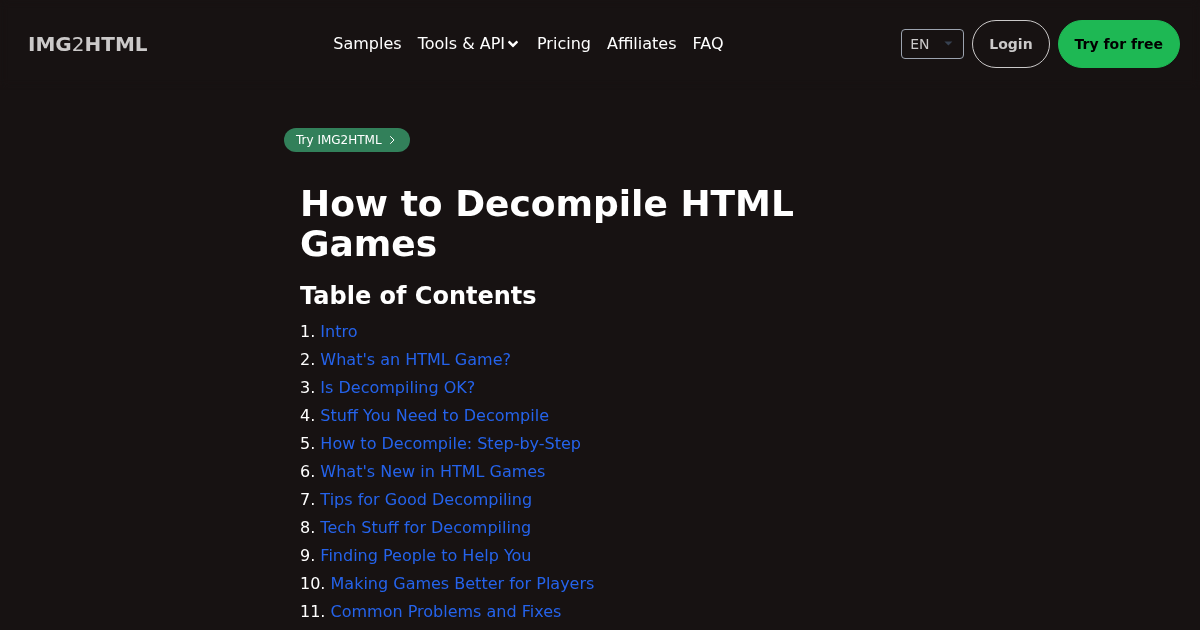Jump to "Finding People to Help You"
This screenshot has width=1200, height=630.
(x=425, y=556)
